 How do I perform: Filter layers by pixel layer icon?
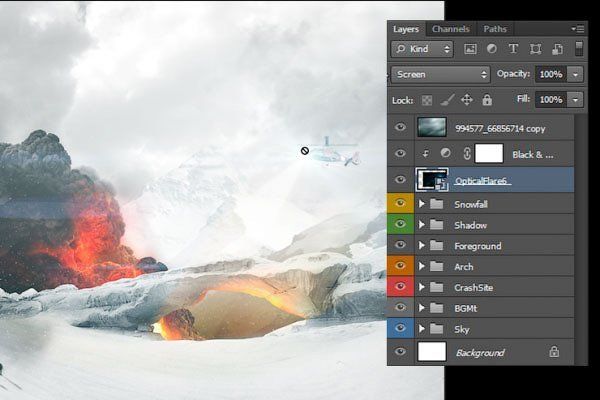[470, 49]
